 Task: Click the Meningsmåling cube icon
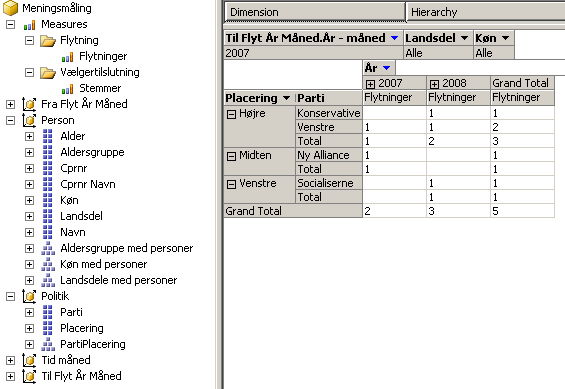[10, 8]
